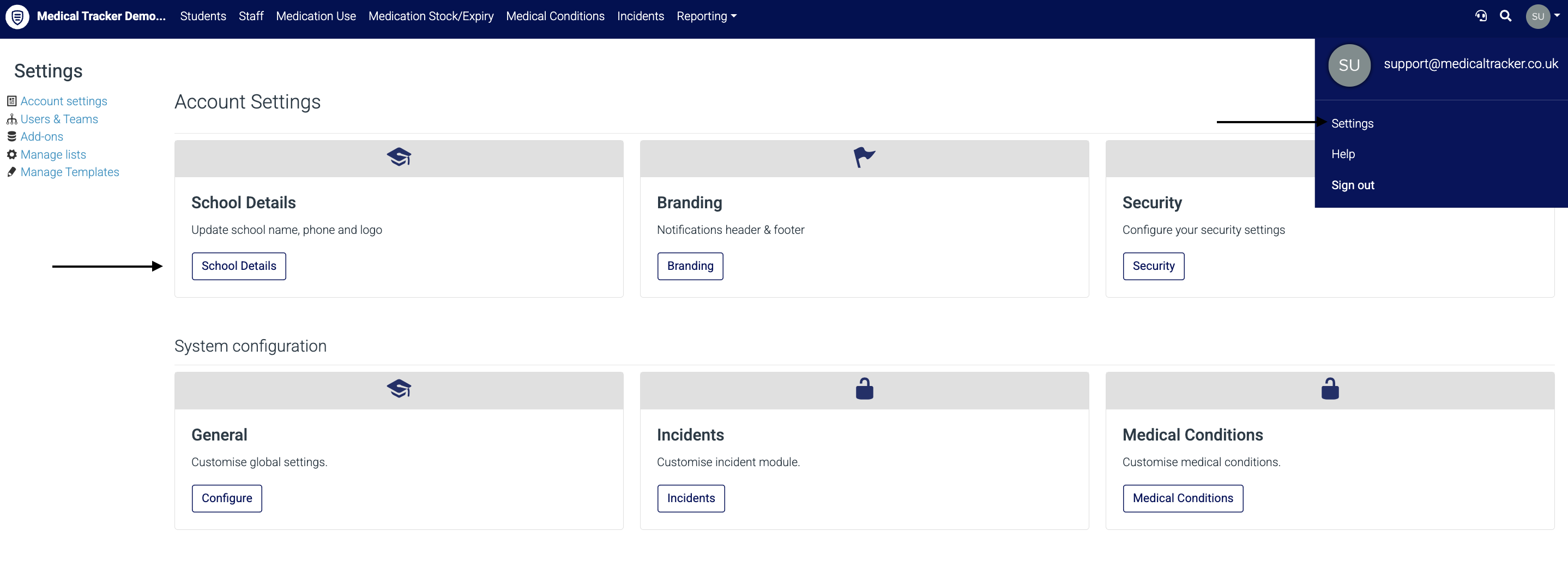Click the Medical Tracker Demo... brand title
Viewport: 1568px width, 567px height.
click(101, 16)
